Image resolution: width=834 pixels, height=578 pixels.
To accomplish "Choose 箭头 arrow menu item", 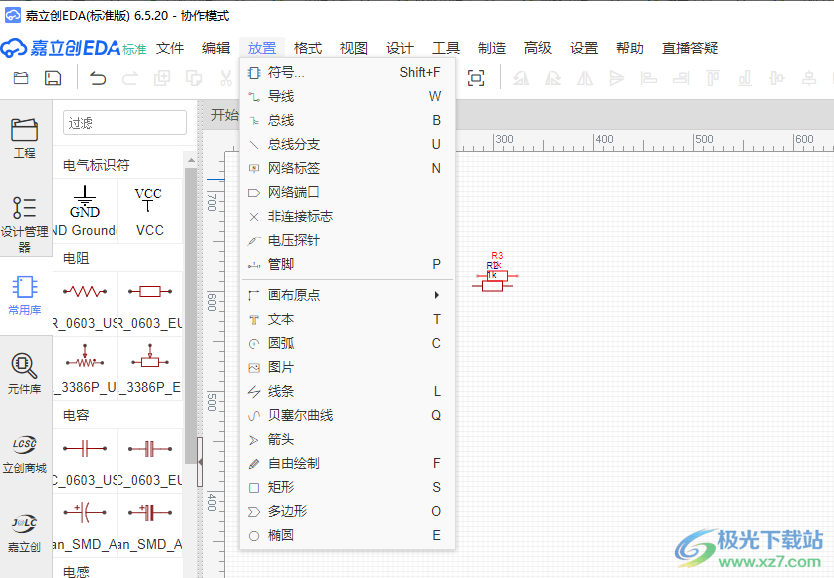I will click(347, 439).
